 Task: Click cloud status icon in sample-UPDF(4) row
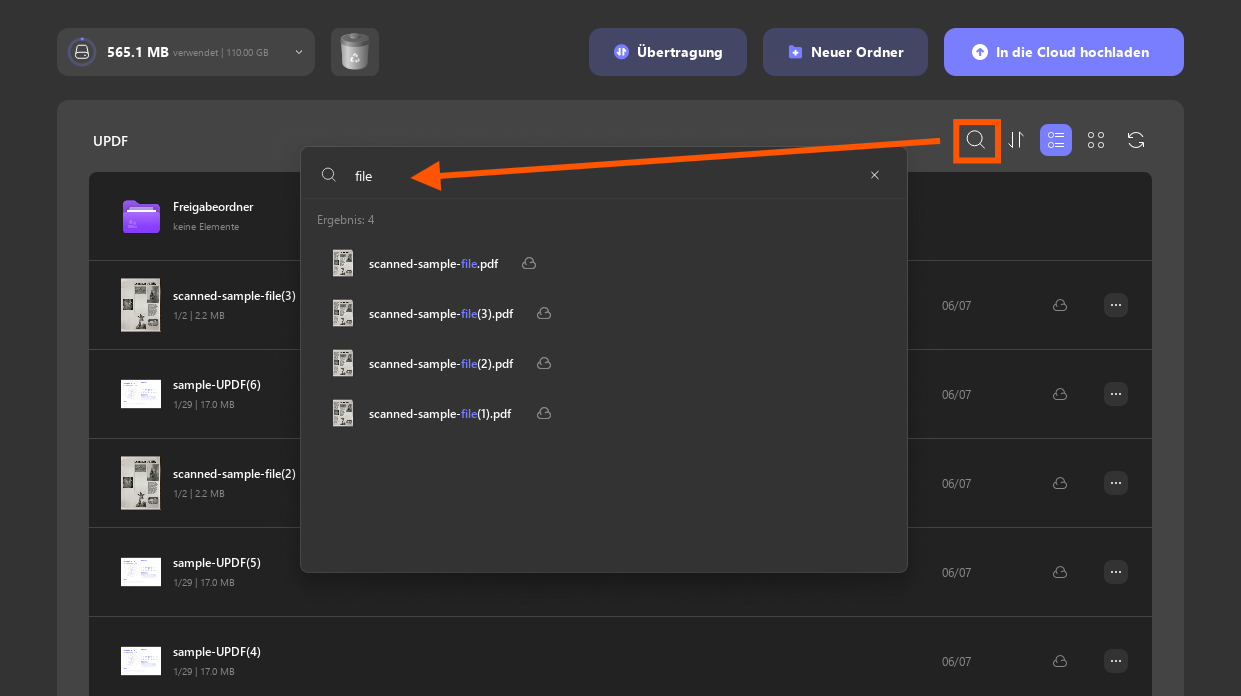[1059, 661]
